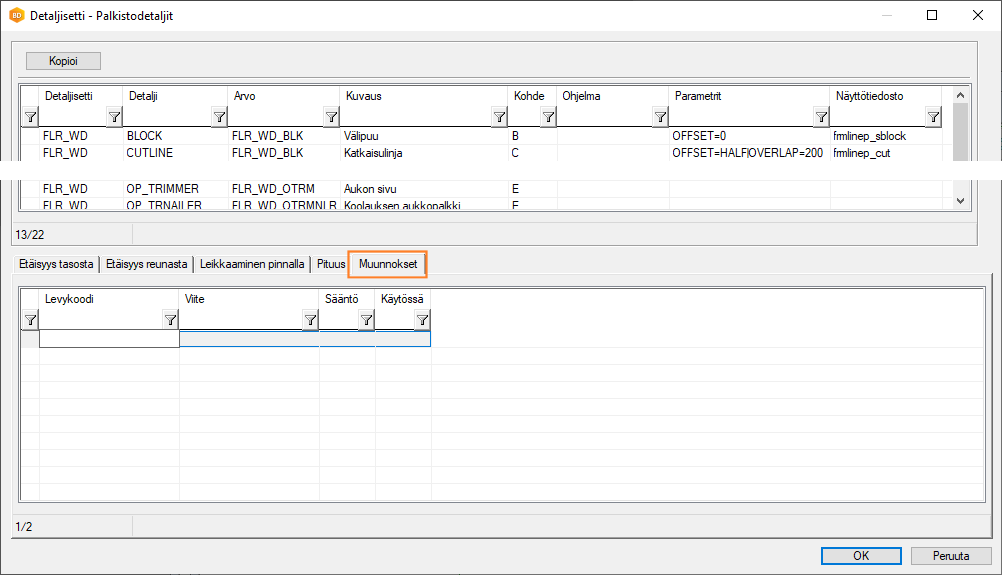Select the Pituus tab

(x=331, y=265)
